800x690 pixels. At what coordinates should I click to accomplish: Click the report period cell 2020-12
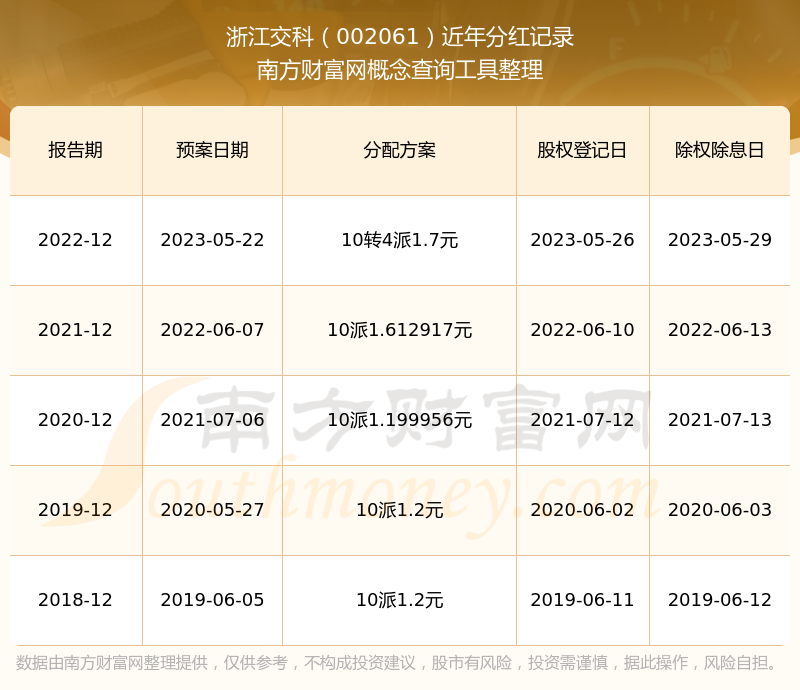pyautogui.click(x=76, y=420)
